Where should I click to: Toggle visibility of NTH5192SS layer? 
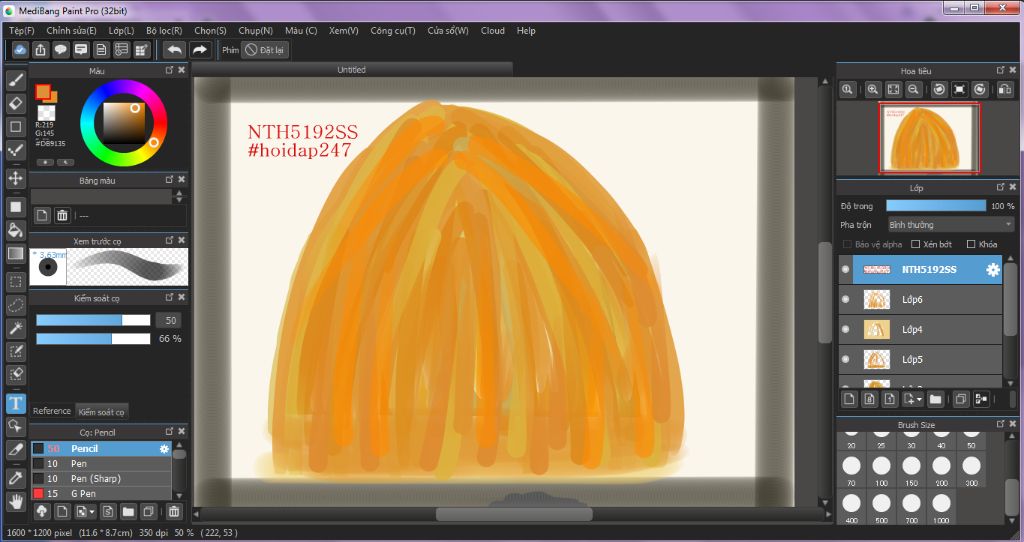coord(846,269)
